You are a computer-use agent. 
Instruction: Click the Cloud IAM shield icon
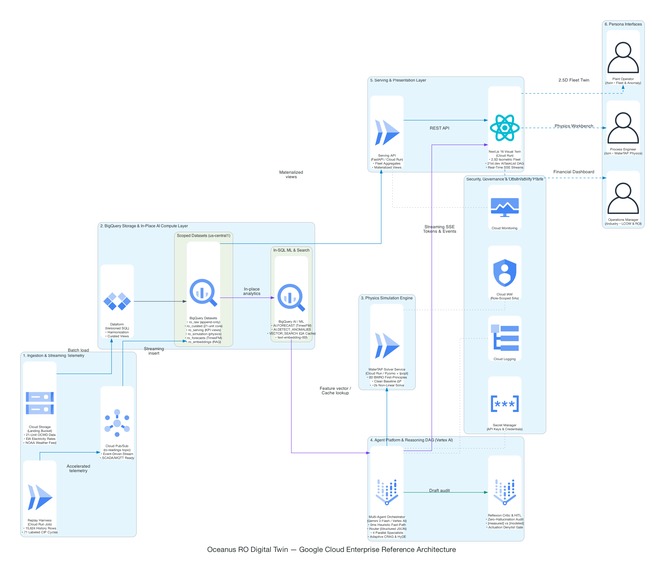(504, 273)
